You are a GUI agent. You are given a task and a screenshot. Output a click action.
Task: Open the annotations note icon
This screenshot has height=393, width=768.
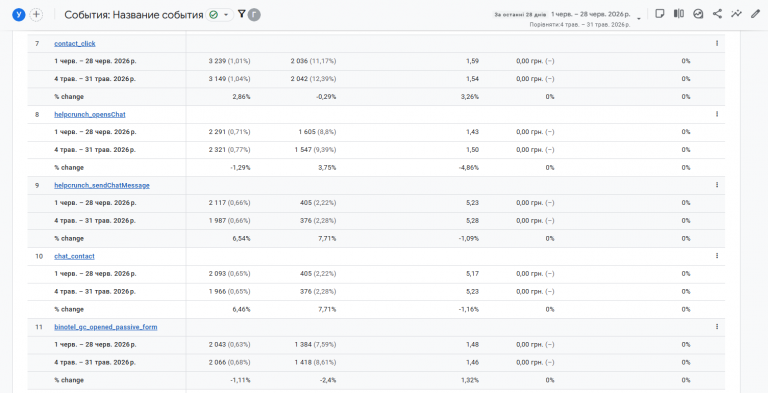click(x=660, y=14)
